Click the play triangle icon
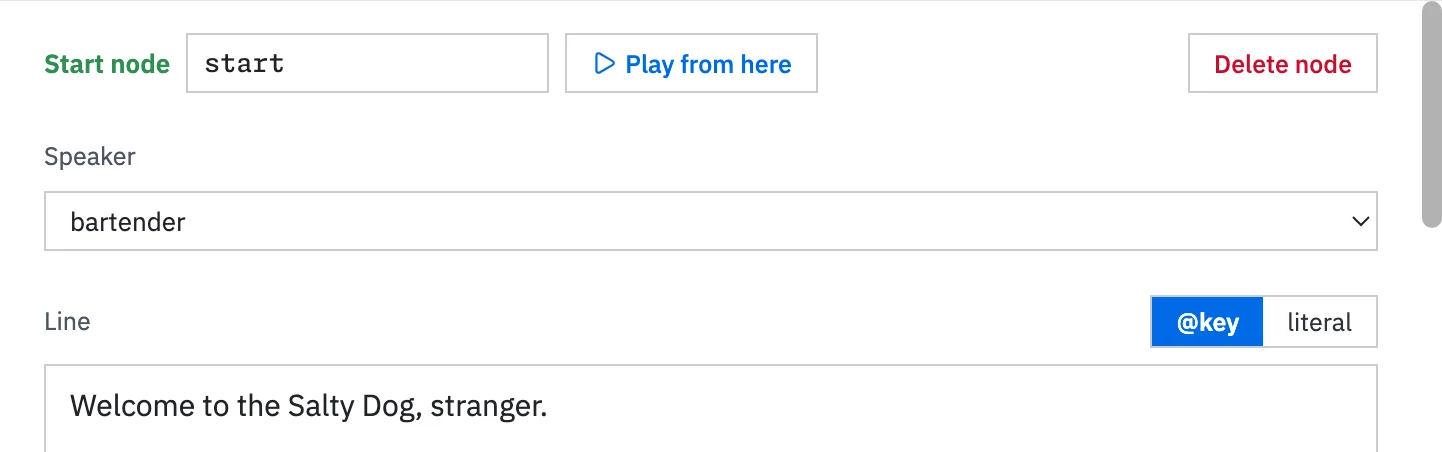The height and width of the screenshot is (452, 1442). 604,64
